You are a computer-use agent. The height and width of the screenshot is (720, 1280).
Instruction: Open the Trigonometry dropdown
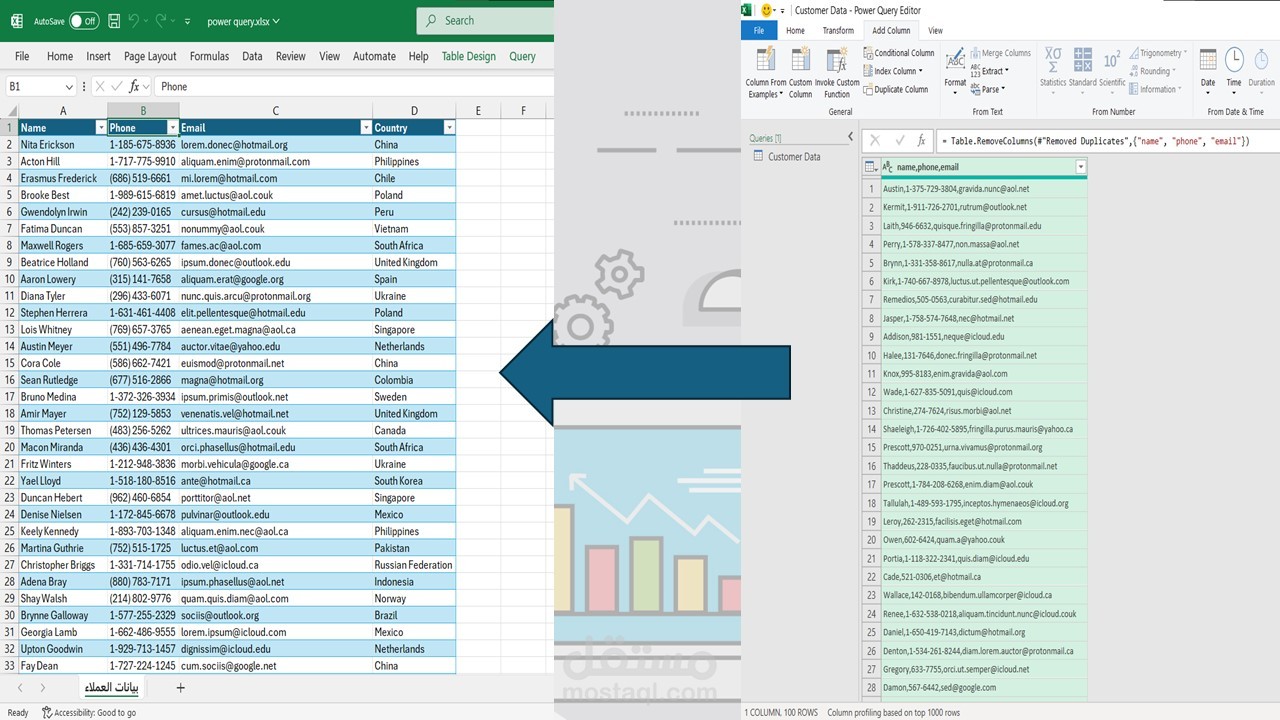click(1160, 53)
